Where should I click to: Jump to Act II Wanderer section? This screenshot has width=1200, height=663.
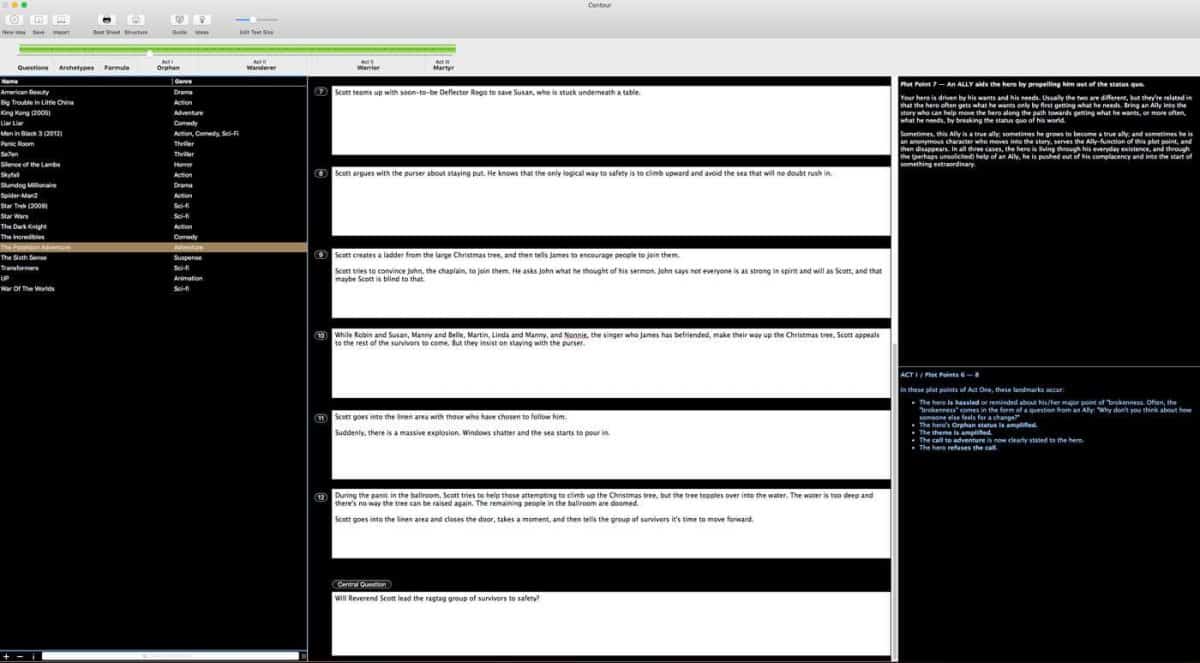261,65
